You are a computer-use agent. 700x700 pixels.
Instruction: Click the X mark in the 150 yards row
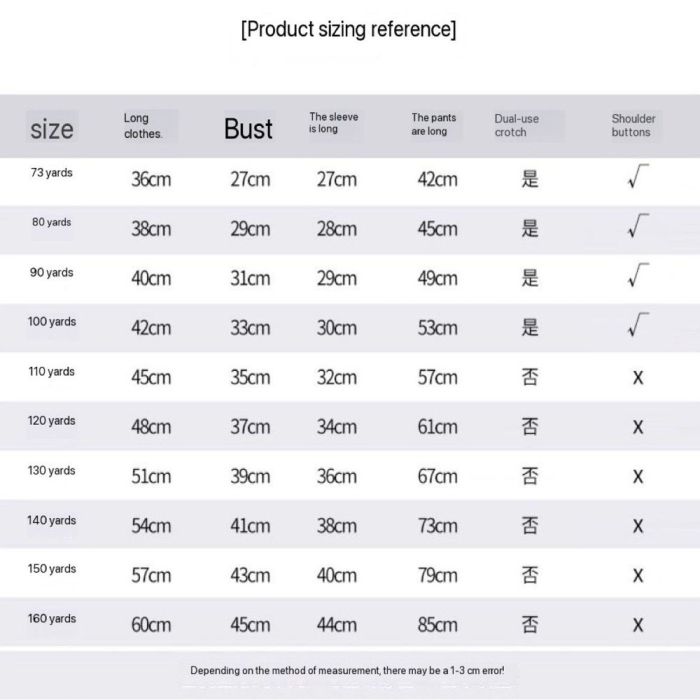[638, 576]
